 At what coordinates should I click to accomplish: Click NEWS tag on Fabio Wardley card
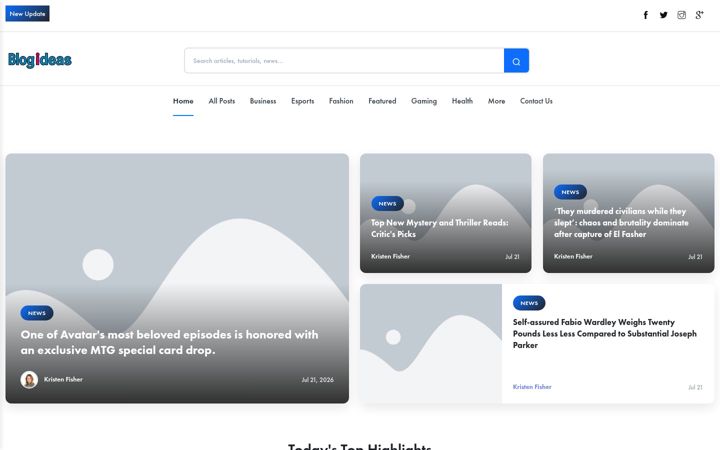529,303
